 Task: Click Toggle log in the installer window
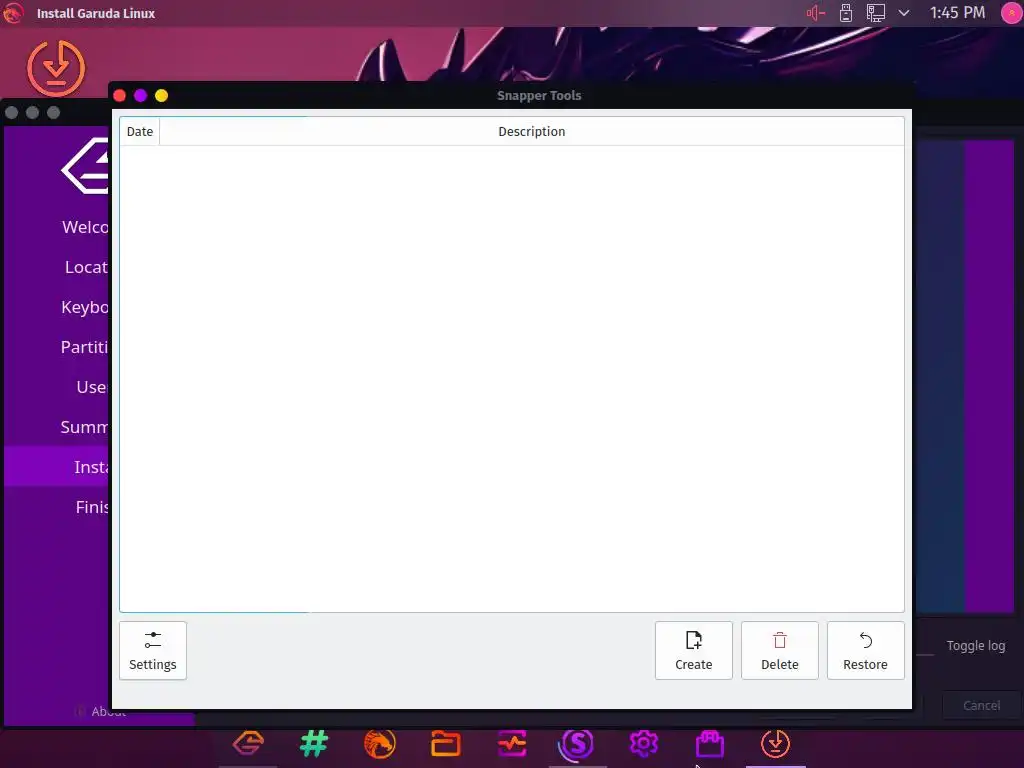(x=976, y=645)
